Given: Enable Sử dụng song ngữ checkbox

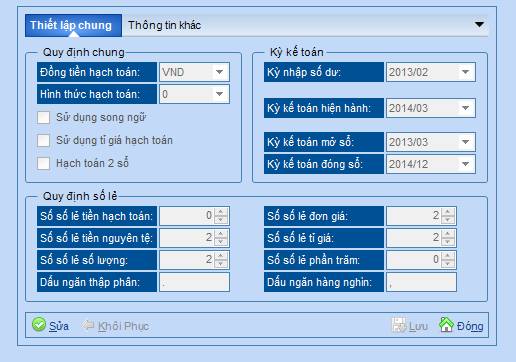Looking at the screenshot, I should click(43, 117).
